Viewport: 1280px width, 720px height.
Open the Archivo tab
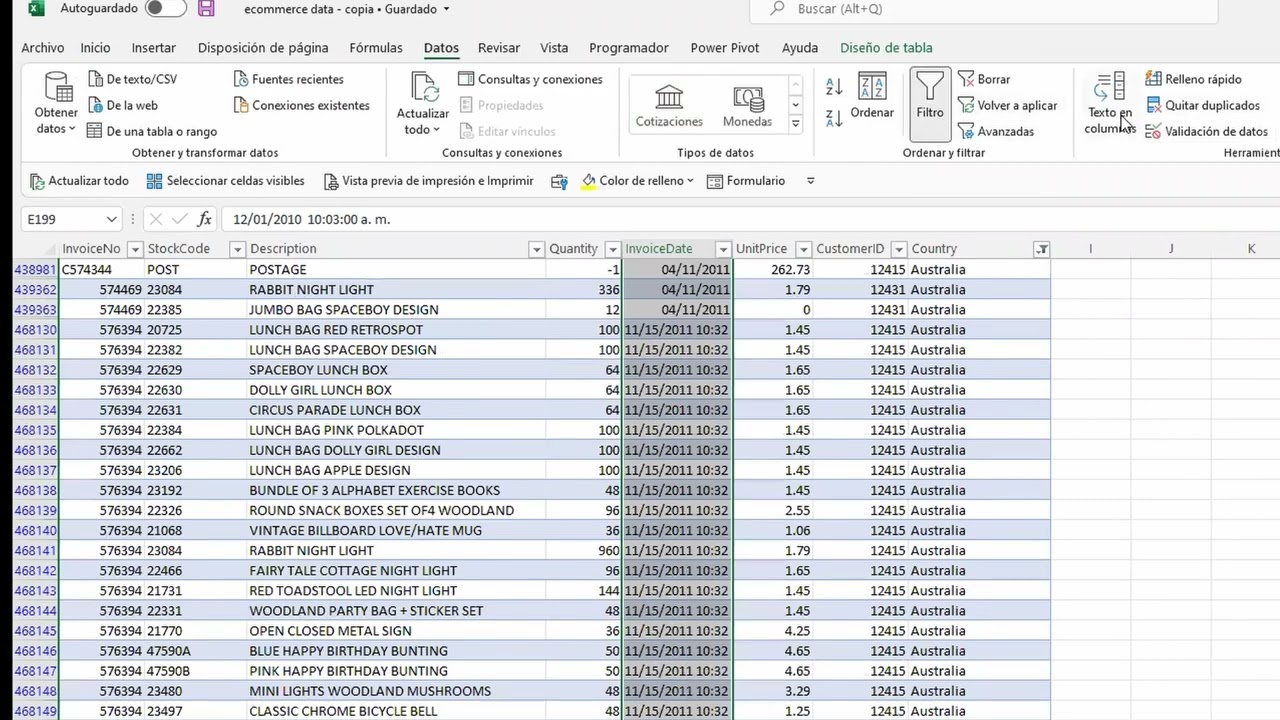click(x=42, y=47)
